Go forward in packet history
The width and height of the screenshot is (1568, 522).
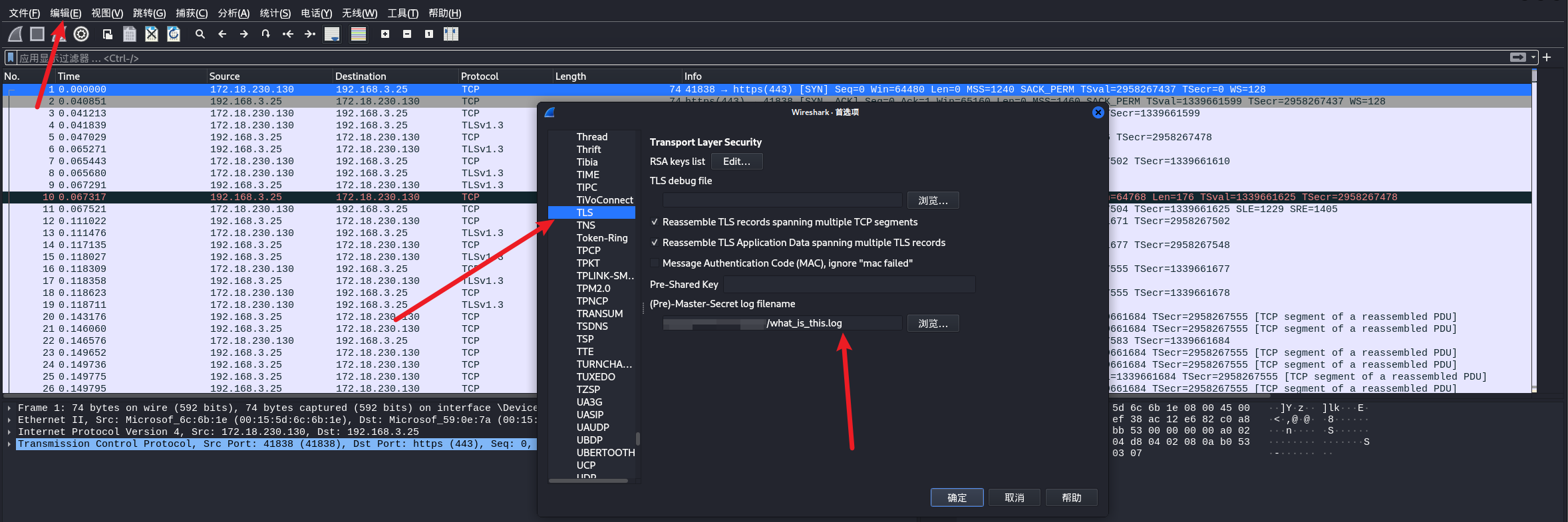244,34
